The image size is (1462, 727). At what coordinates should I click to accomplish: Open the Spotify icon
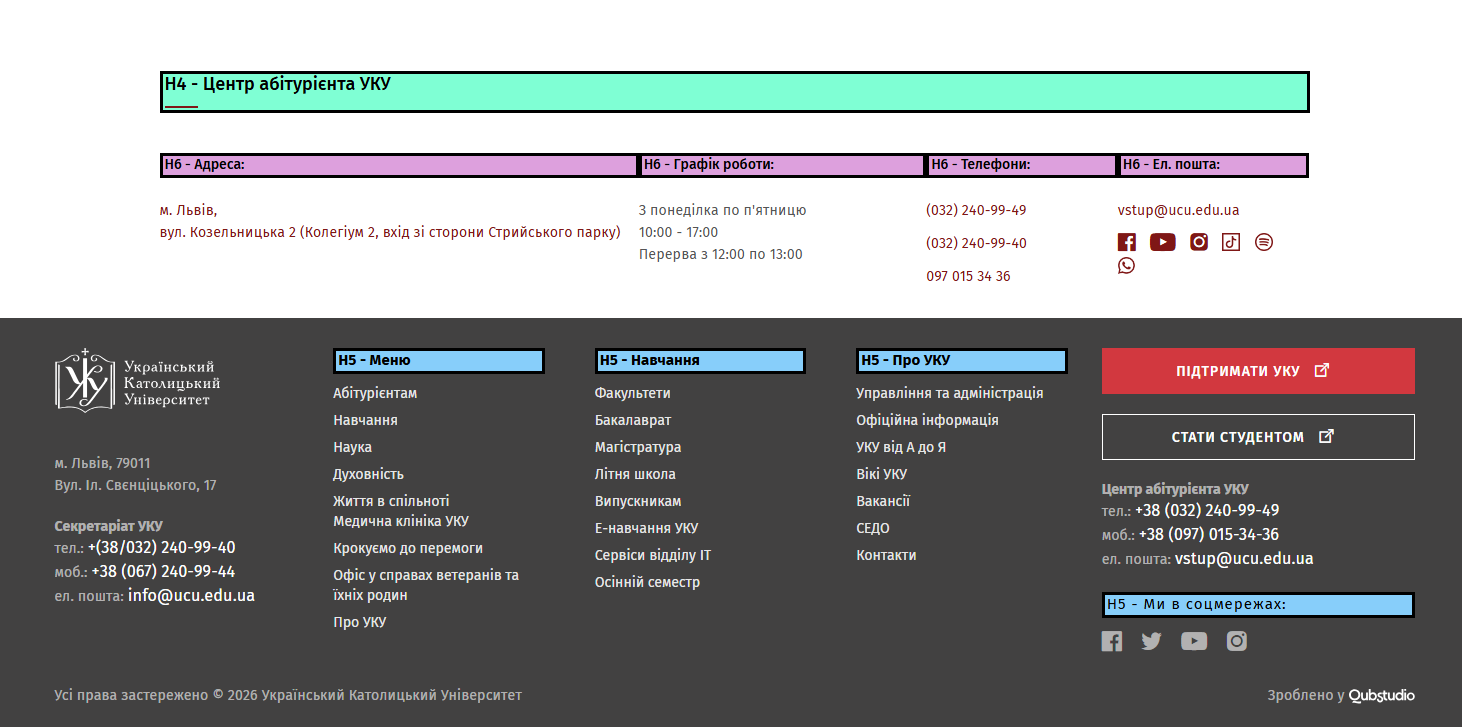(x=1264, y=242)
